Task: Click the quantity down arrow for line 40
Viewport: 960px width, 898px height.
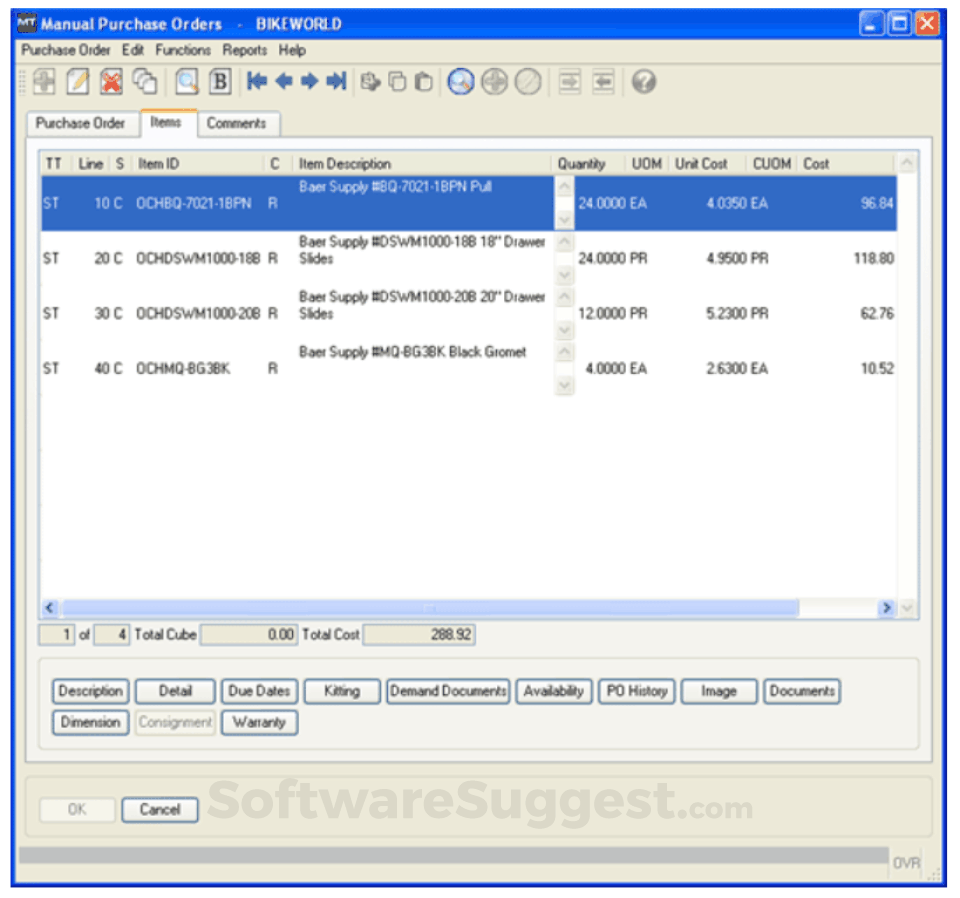Action: (563, 383)
